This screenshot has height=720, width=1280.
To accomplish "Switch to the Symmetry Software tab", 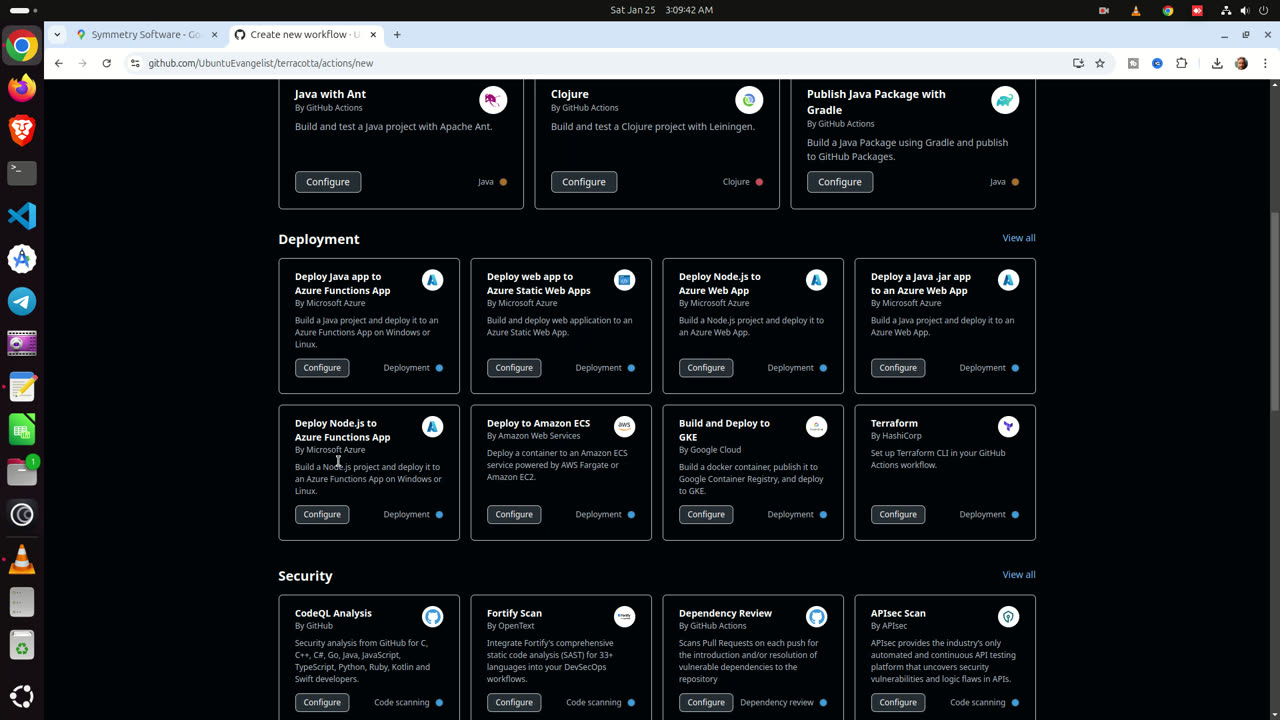I will (x=146, y=34).
